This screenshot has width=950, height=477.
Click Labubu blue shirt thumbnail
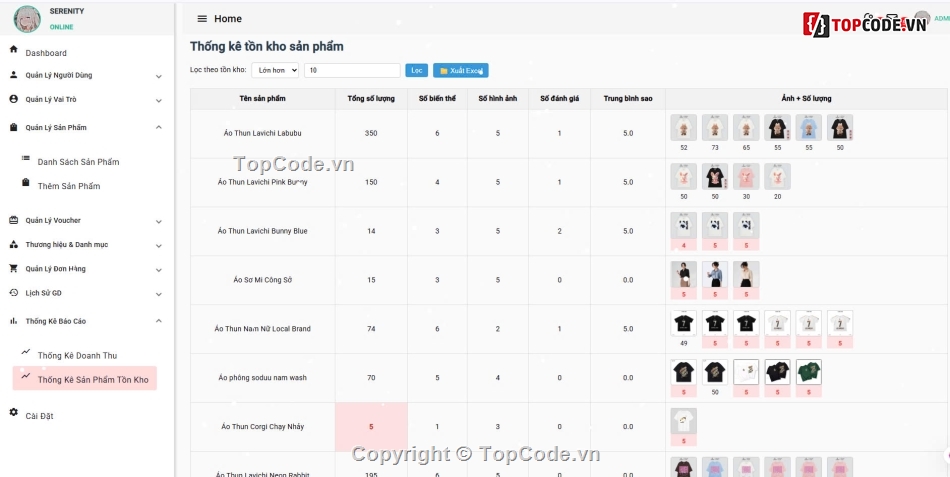[x=808, y=128]
